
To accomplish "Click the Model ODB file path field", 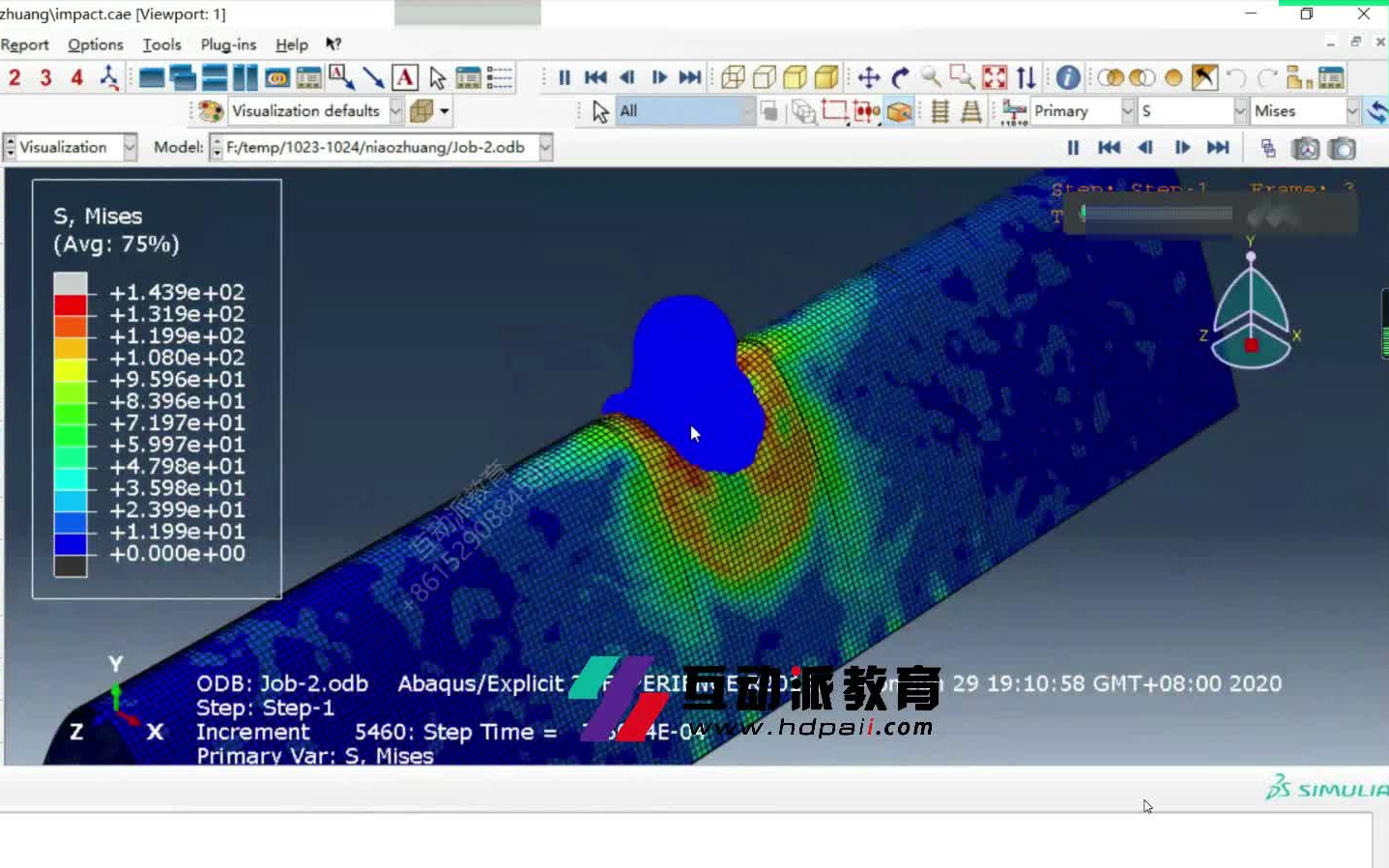I will pos(382,147).
